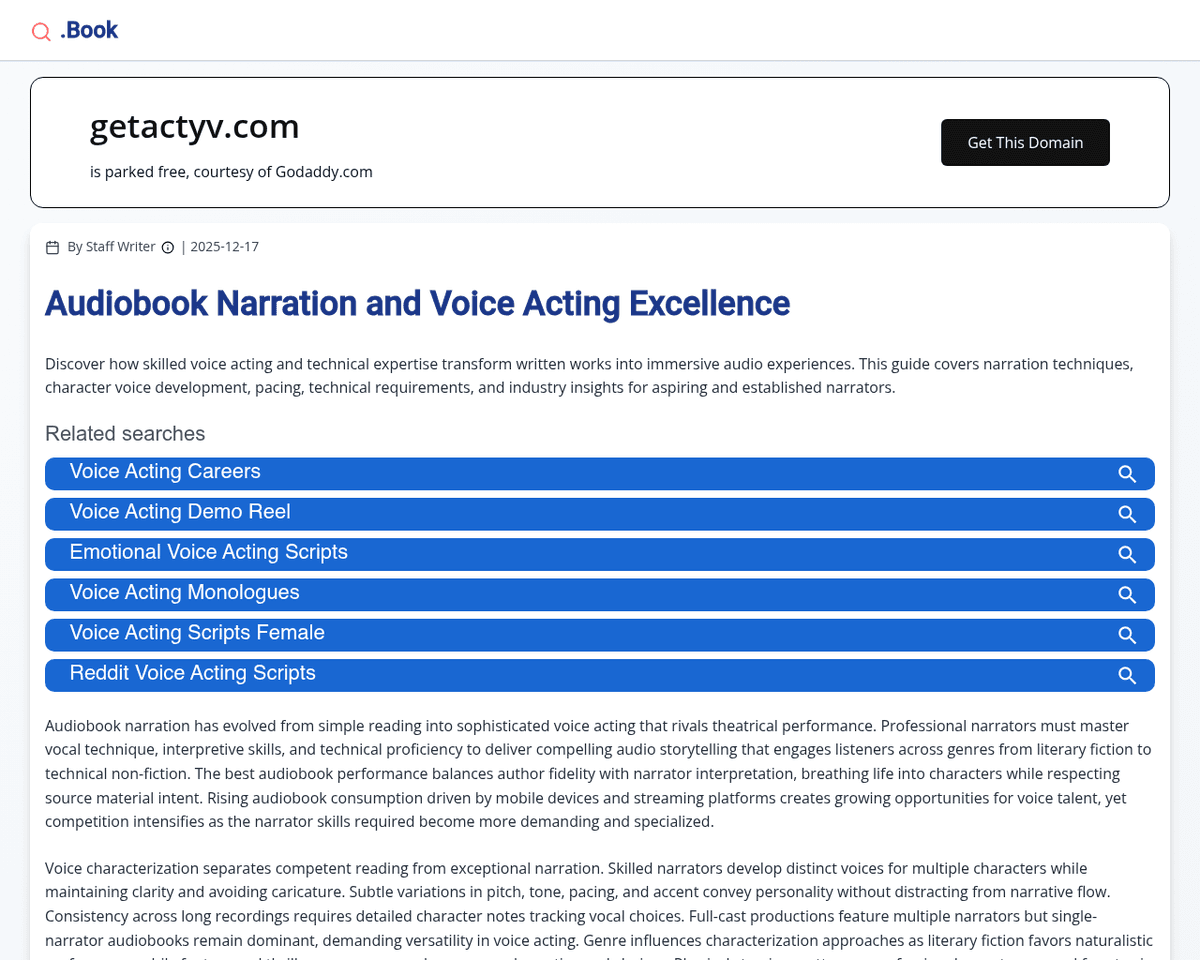Screen dimensions: 1200x960
Task: Click magnifier icon on Emotional Voice Acting Scripts row
Action: point(1126,554)
